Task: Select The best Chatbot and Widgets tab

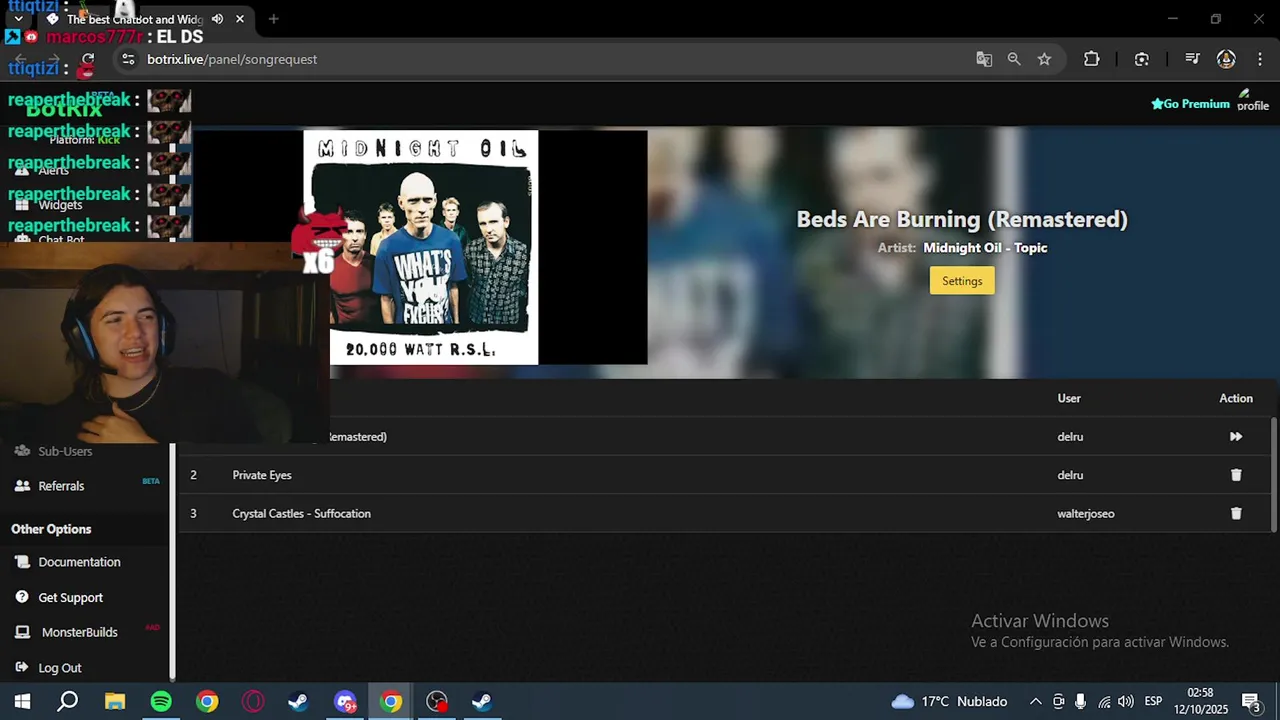Action: (145, 19)
